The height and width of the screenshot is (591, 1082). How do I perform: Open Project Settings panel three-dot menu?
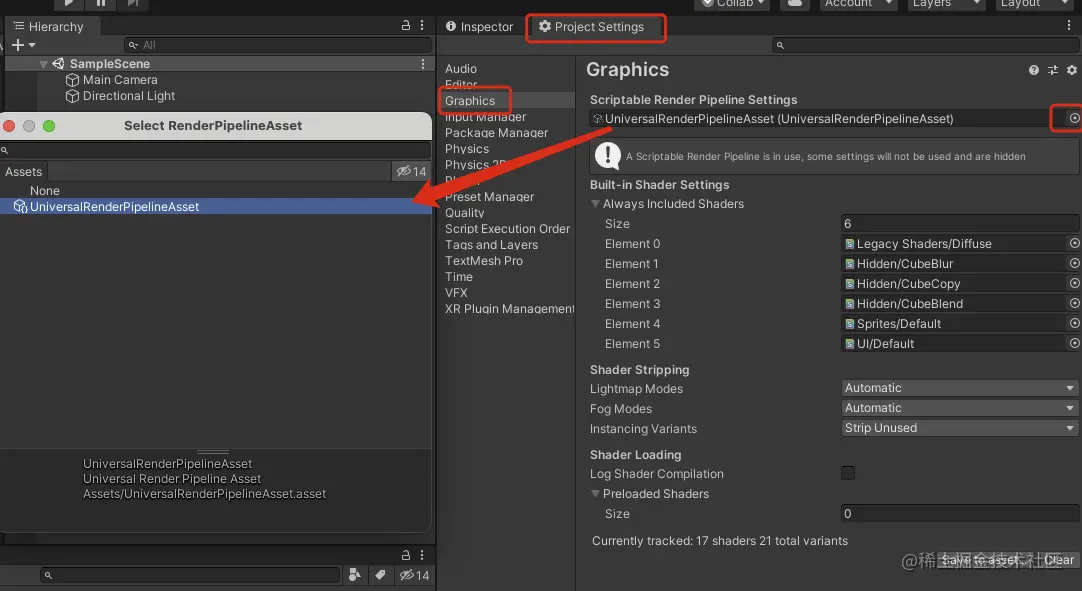(1069, 25)
